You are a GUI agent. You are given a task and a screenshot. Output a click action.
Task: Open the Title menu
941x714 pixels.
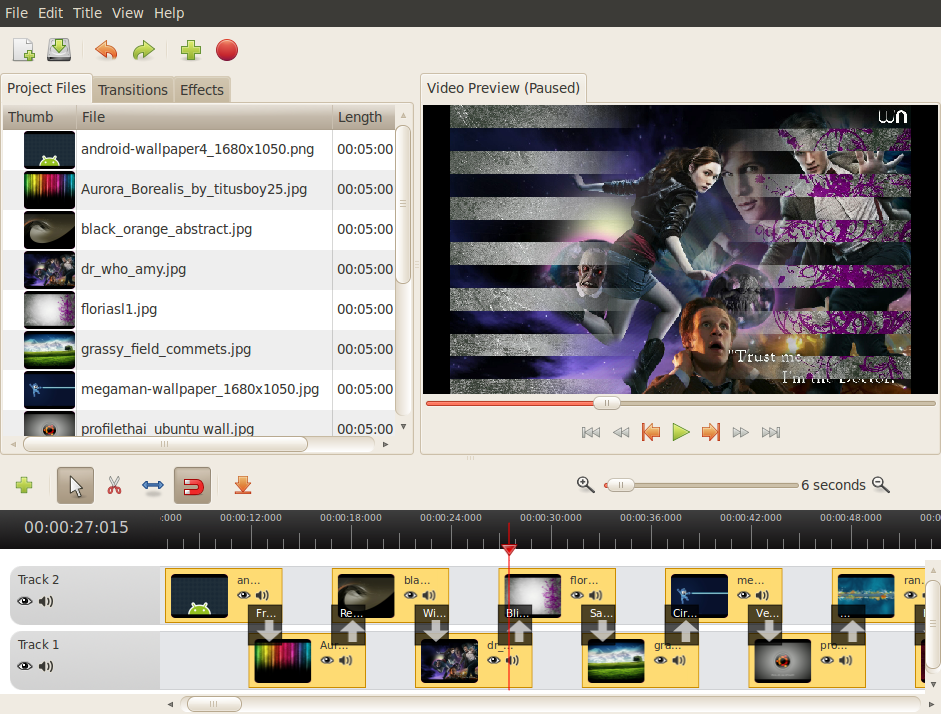coord(87,13)
